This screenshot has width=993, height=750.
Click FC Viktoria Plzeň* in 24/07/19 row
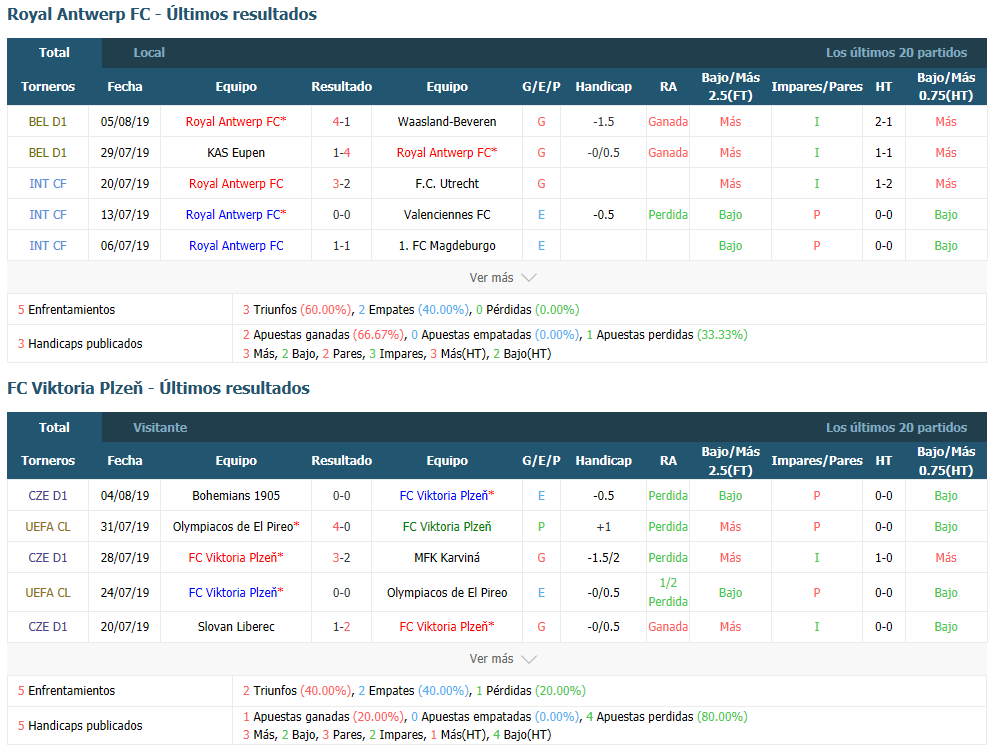coord(236,593)
